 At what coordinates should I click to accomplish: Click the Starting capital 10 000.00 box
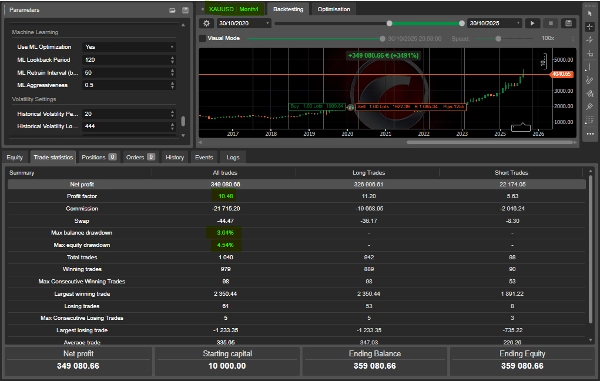(227, 361)
